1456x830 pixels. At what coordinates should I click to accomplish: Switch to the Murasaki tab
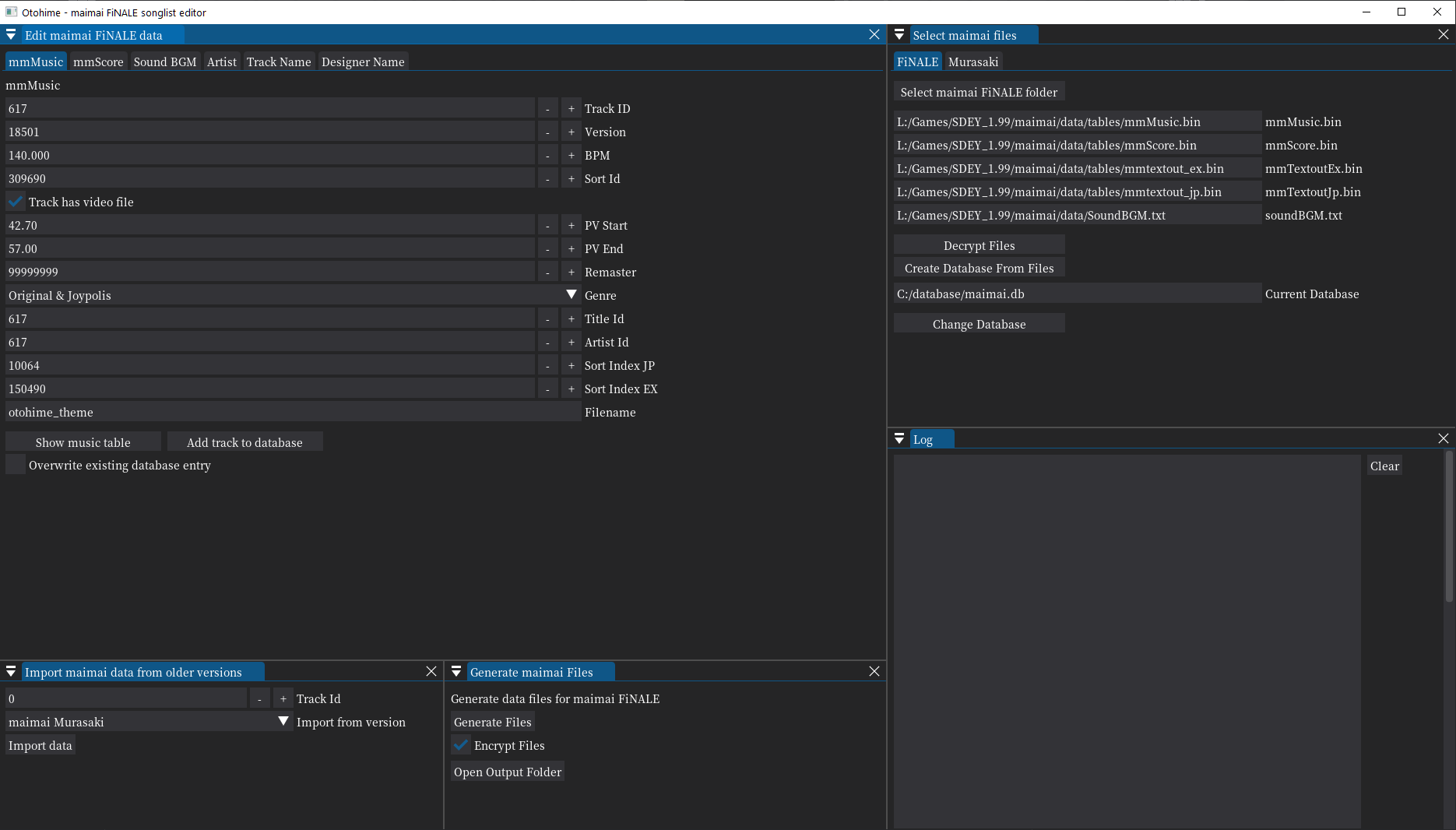click(x=973, y=61)
